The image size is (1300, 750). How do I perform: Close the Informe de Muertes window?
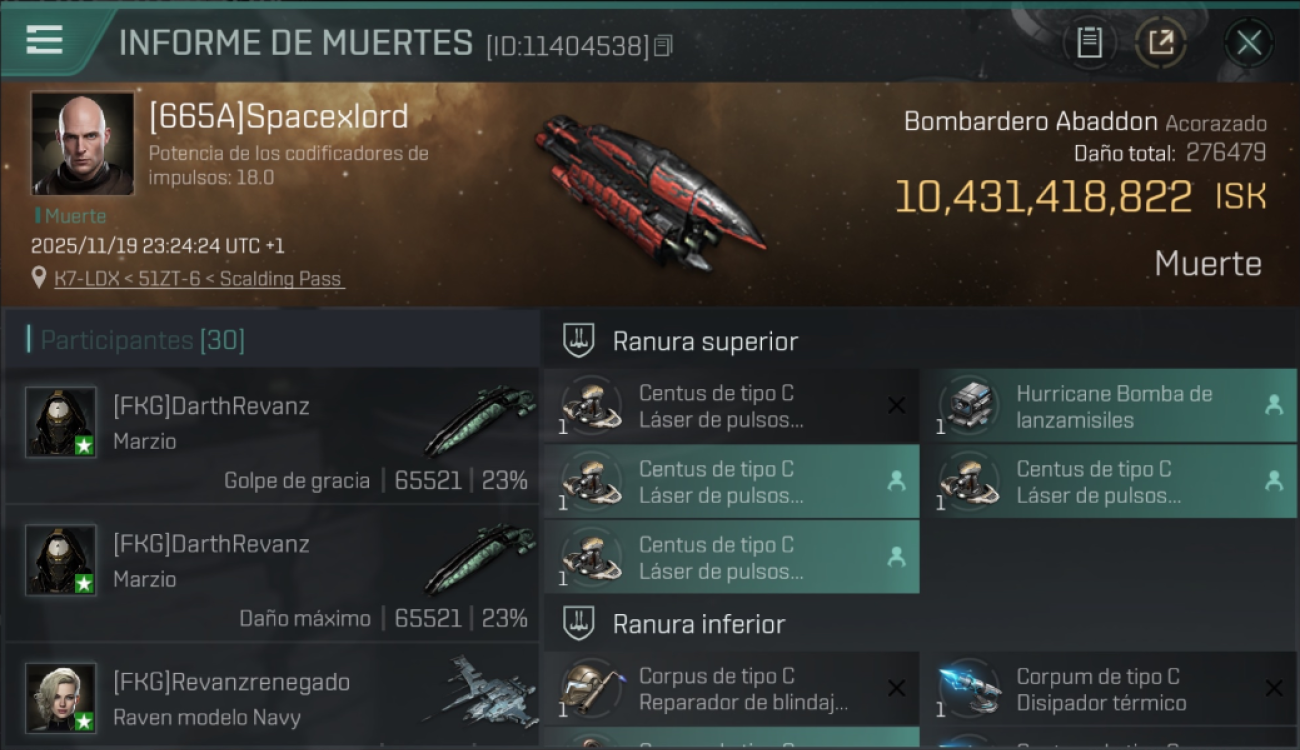(1248, 43)
